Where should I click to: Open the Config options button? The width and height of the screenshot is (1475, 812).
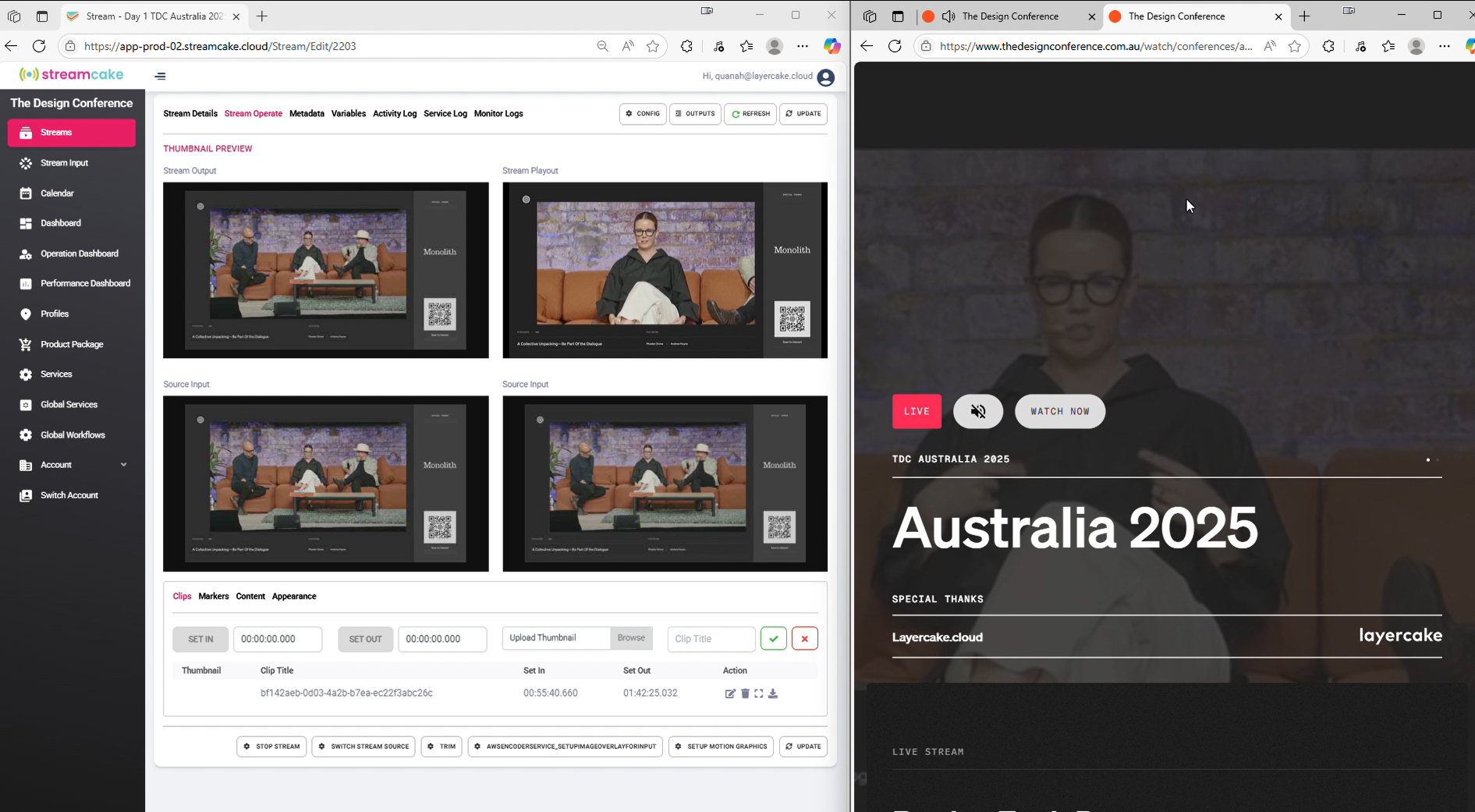643,114
